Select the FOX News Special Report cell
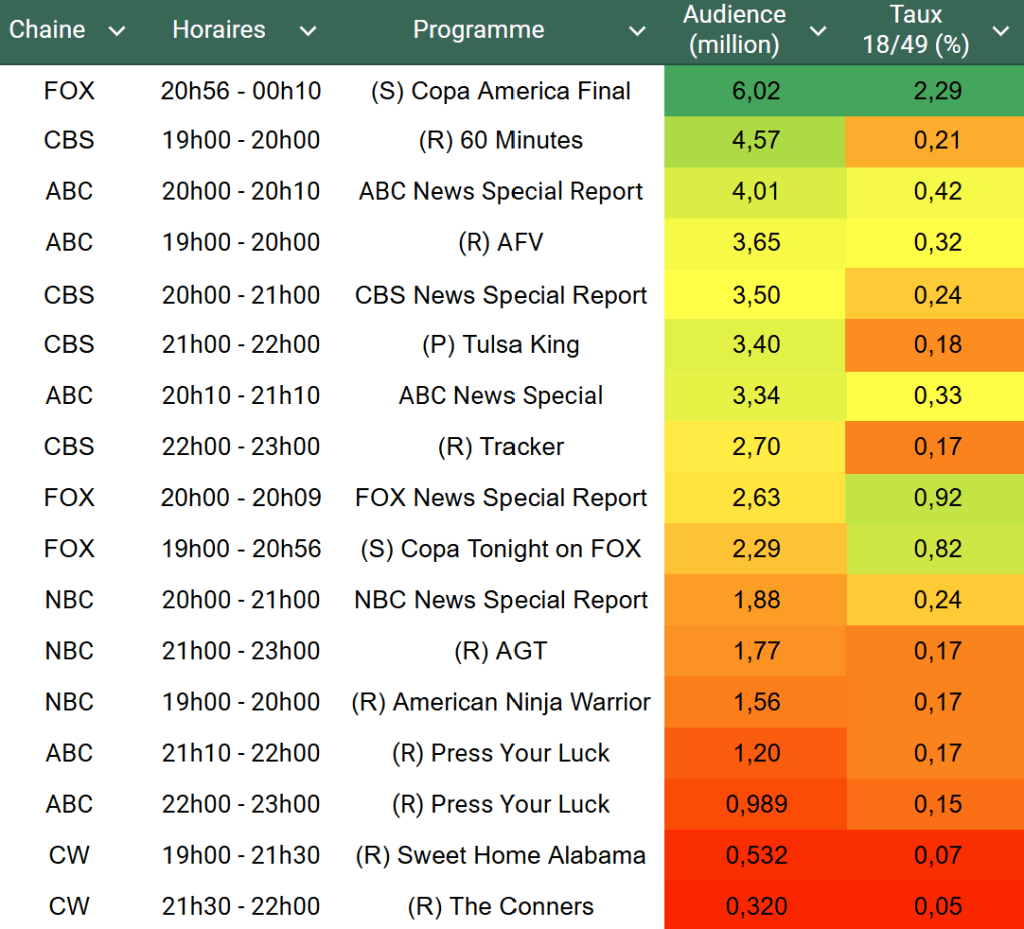 coord(500,498)
